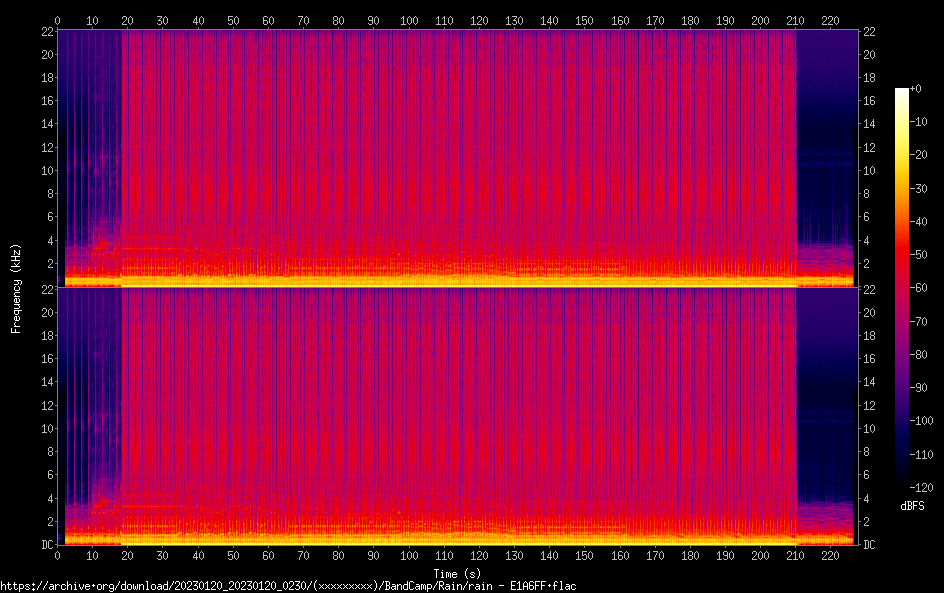The image size is (944, 593).
Task: Click the DC label at bottom-right of the lower channel
Action: (x=869, y=544)
